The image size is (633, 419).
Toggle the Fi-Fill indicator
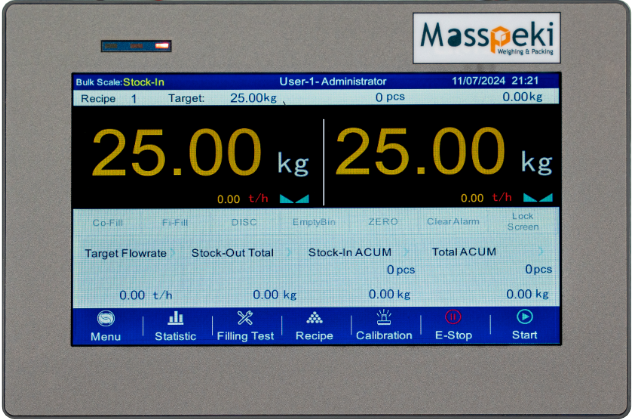tap(174, 222)
